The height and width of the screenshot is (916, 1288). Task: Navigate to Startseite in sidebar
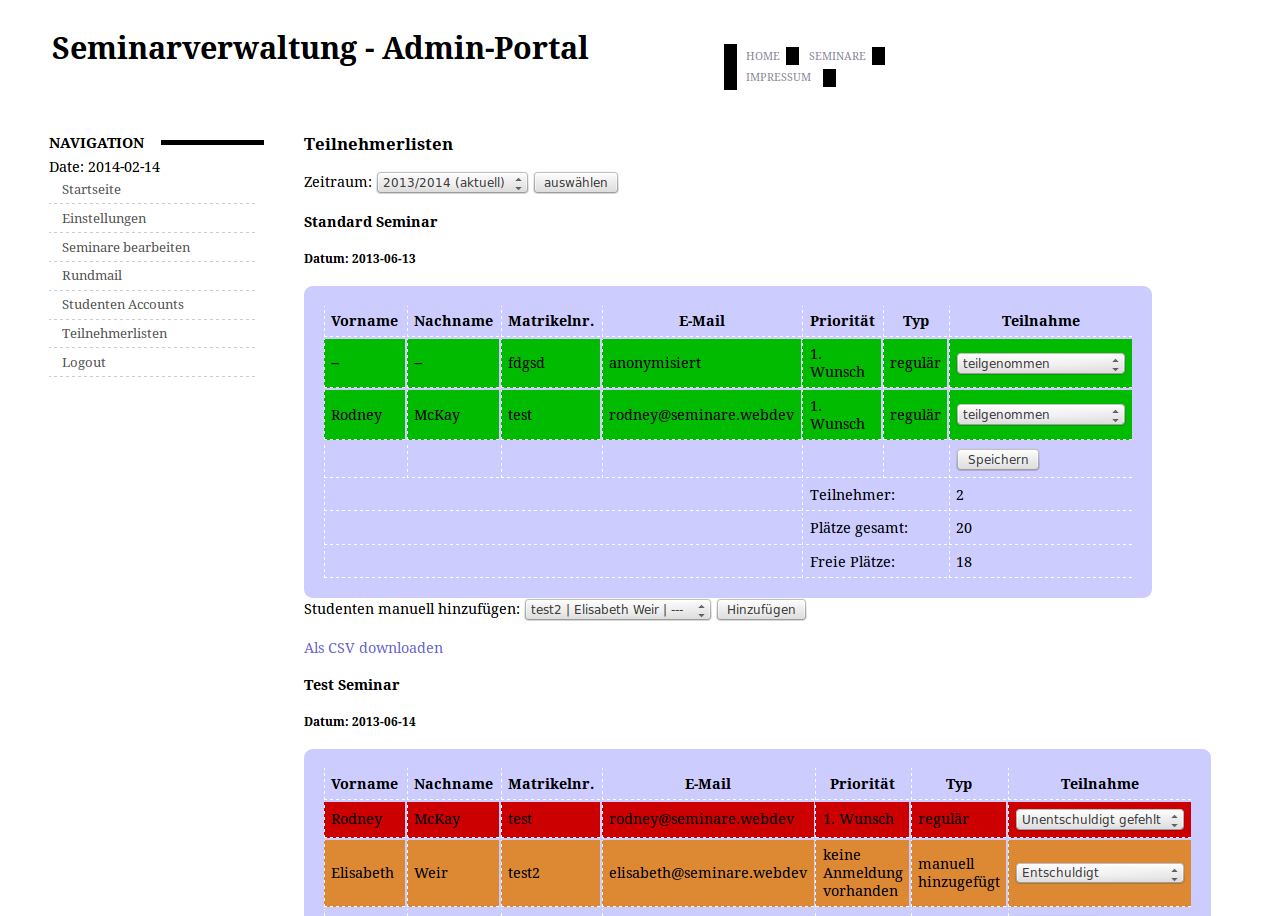coord(91,190)
